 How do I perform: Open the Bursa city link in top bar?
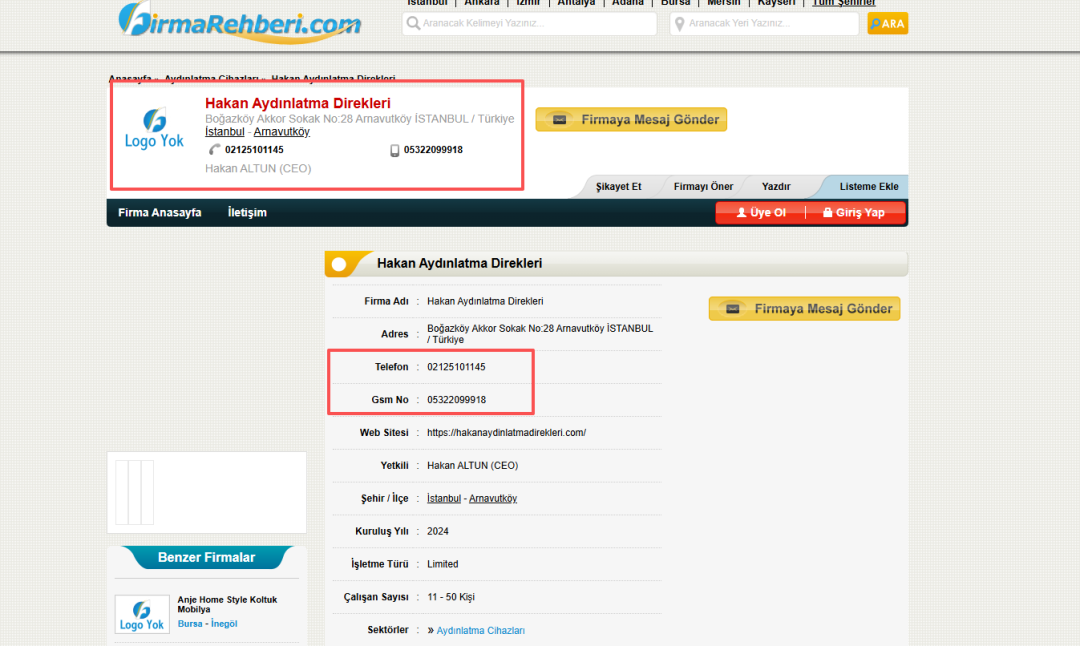coord(675,3)
